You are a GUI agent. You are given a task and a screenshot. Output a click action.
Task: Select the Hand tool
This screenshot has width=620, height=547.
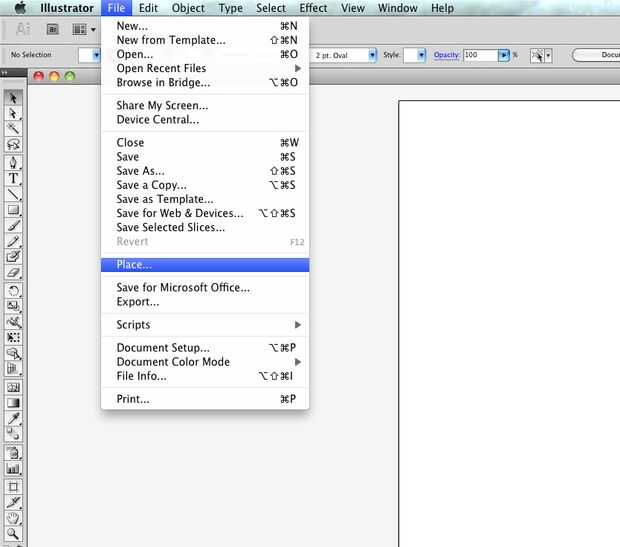tap(13, 518)
